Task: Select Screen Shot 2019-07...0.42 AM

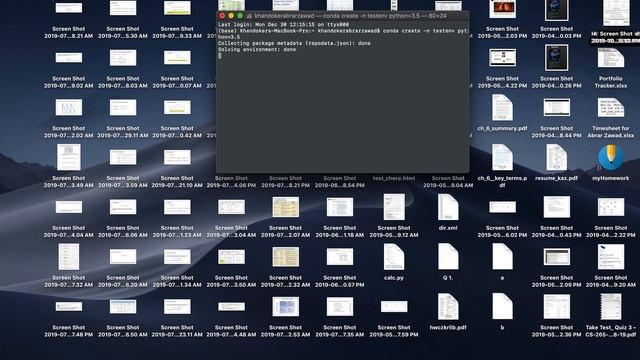Action: [177, 108]
